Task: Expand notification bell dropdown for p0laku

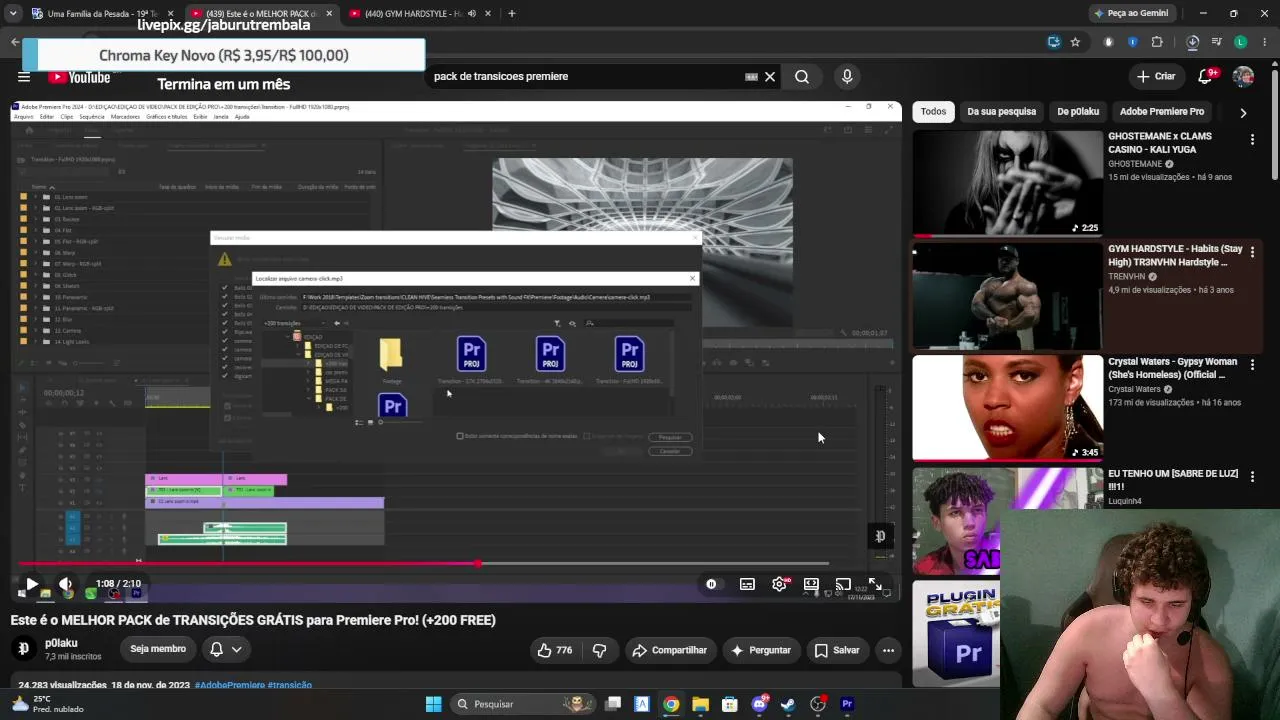Action: tap(226, 649)
